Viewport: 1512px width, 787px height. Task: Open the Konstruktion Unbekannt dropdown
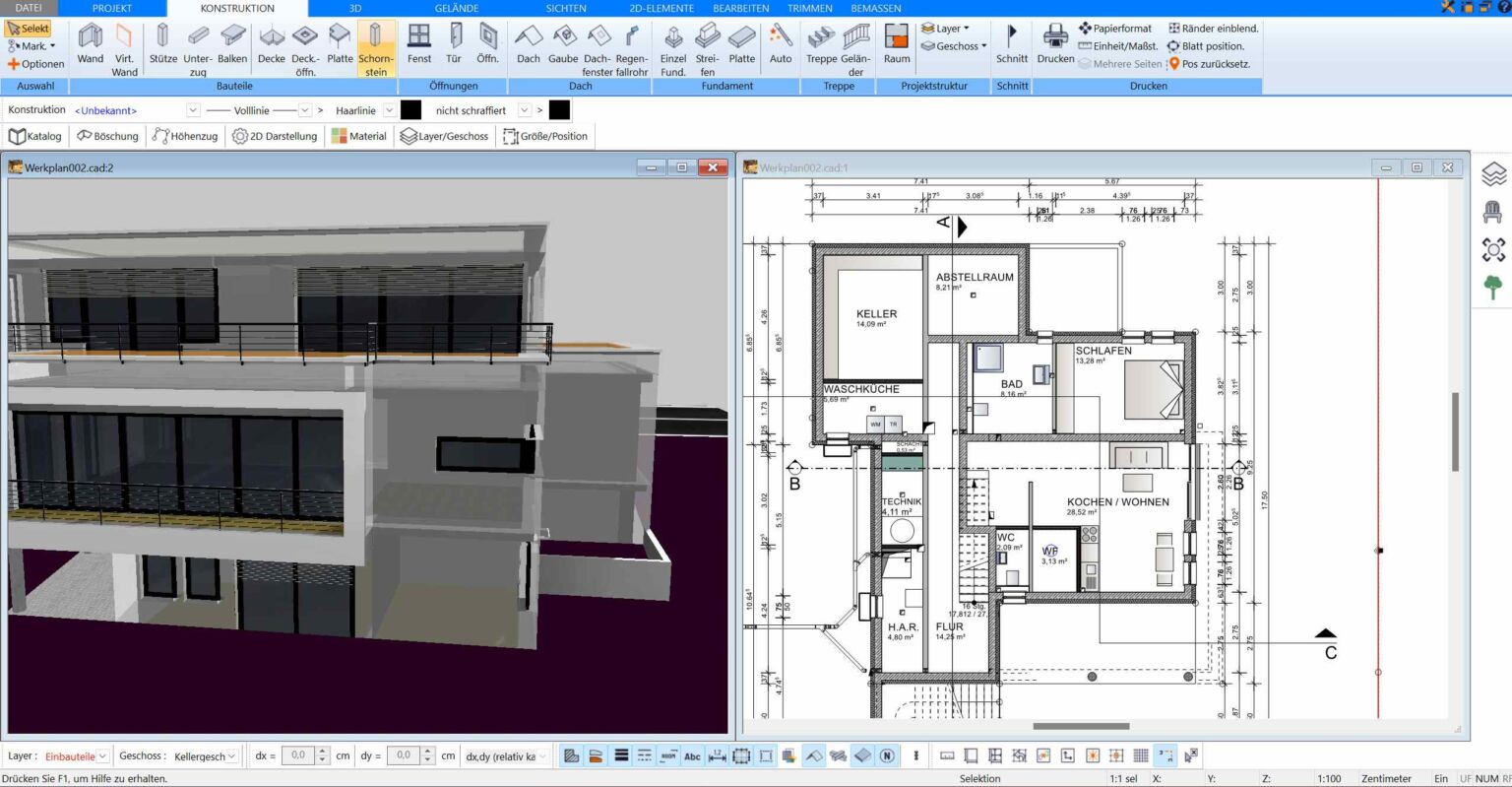193,110
